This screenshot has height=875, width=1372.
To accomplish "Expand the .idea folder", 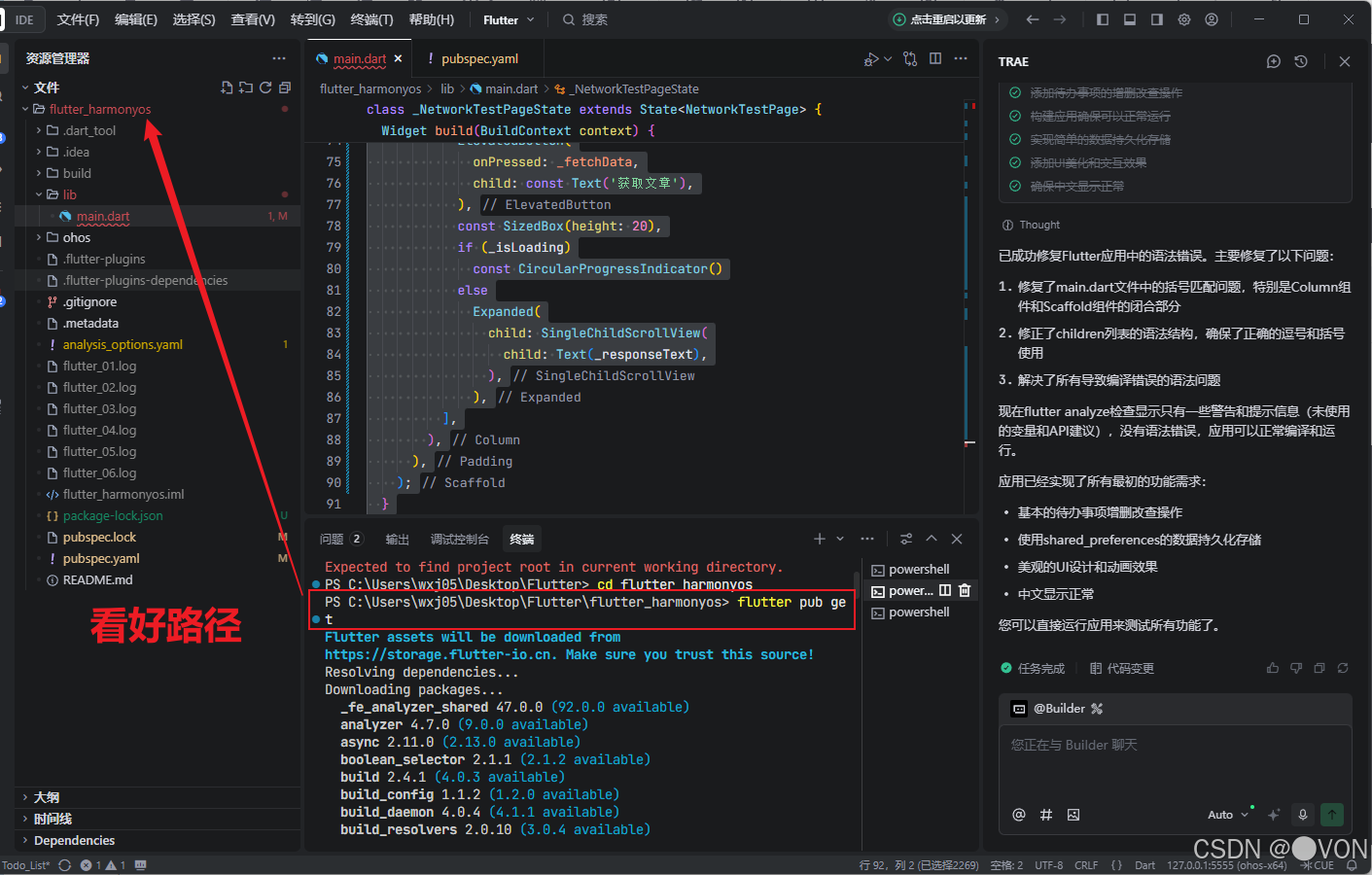I will point(39,152).
